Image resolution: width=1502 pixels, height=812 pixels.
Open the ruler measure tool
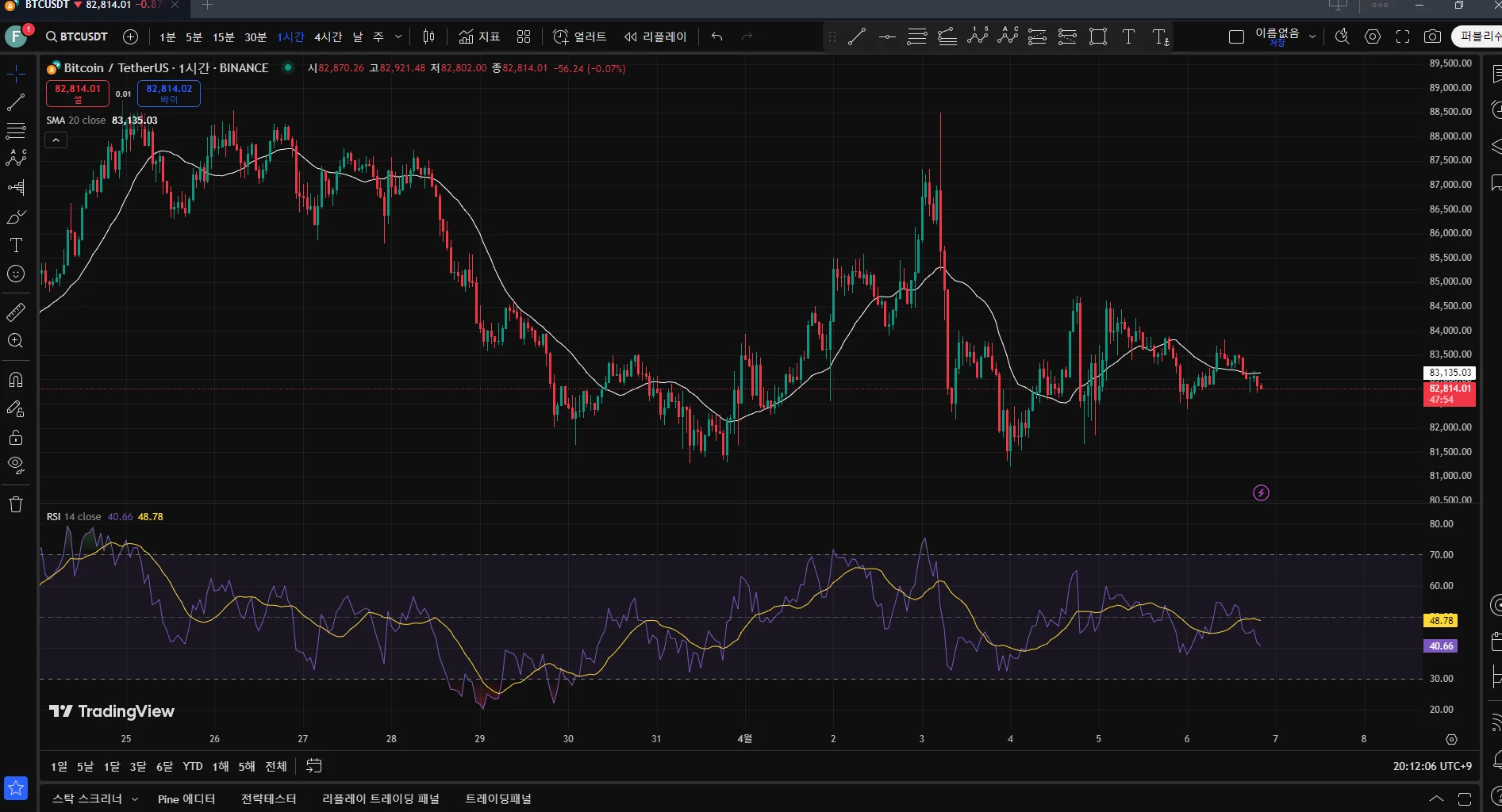[x=16, y=312]
